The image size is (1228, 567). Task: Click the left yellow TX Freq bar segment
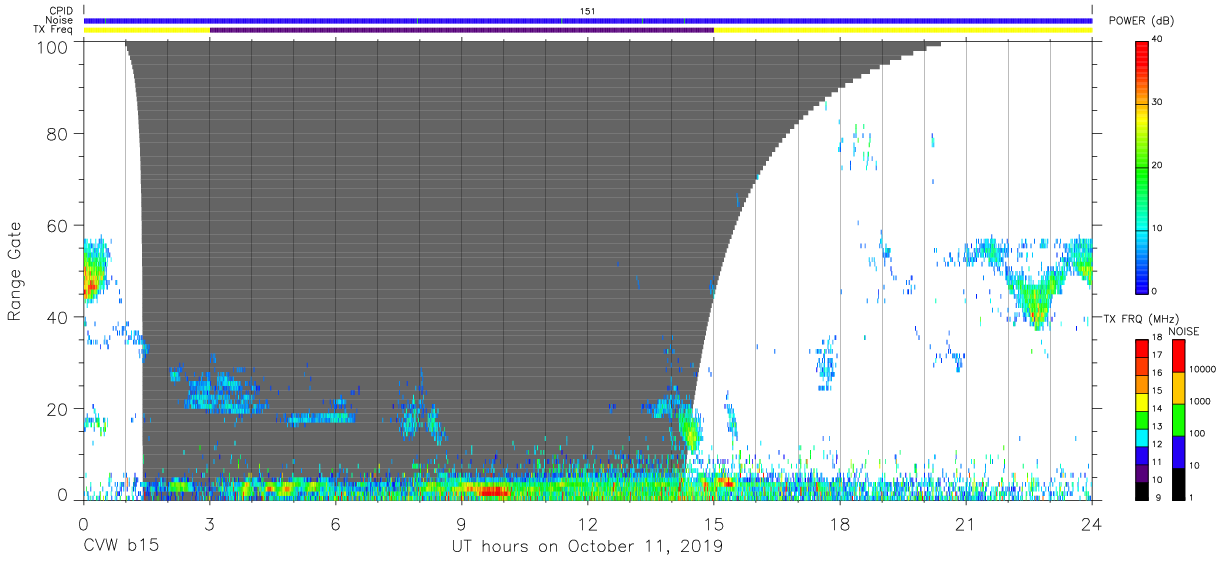[147, 30]
